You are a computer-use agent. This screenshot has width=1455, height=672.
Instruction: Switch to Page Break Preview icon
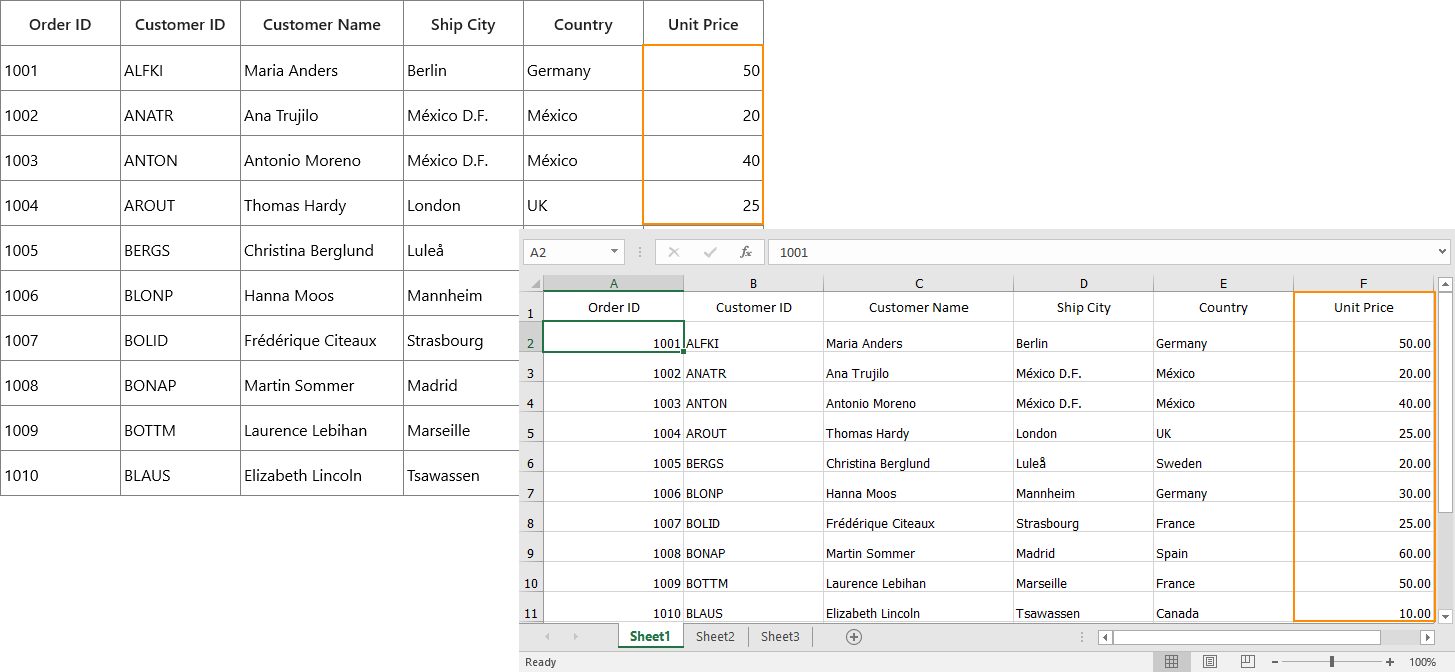pos(1247,662)
